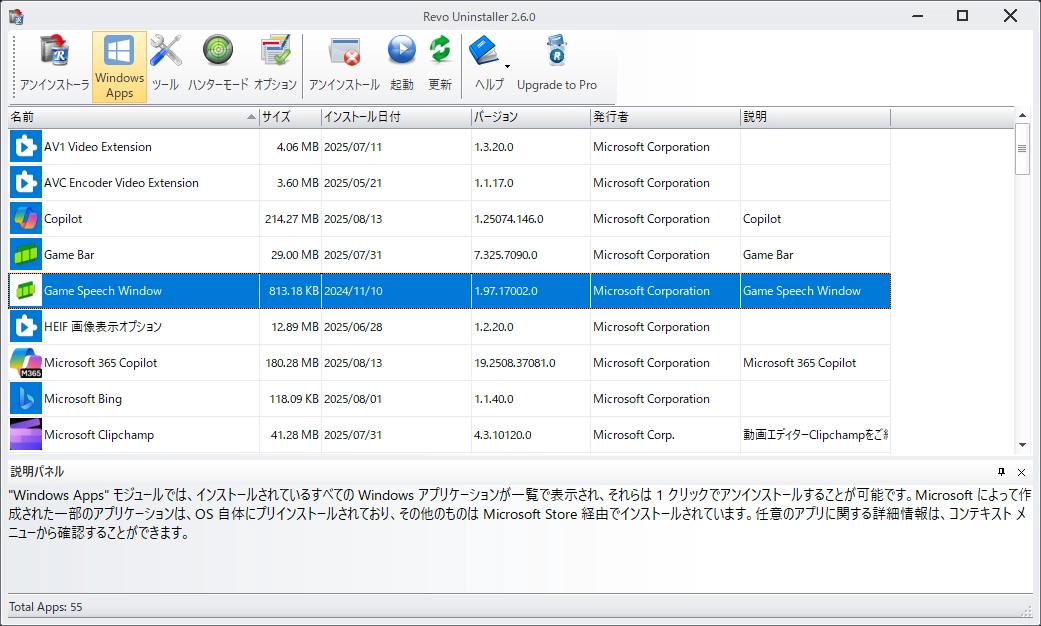Pin the 説明パネル with pushpin icon
The image size is (1041, 626).
1001,472
